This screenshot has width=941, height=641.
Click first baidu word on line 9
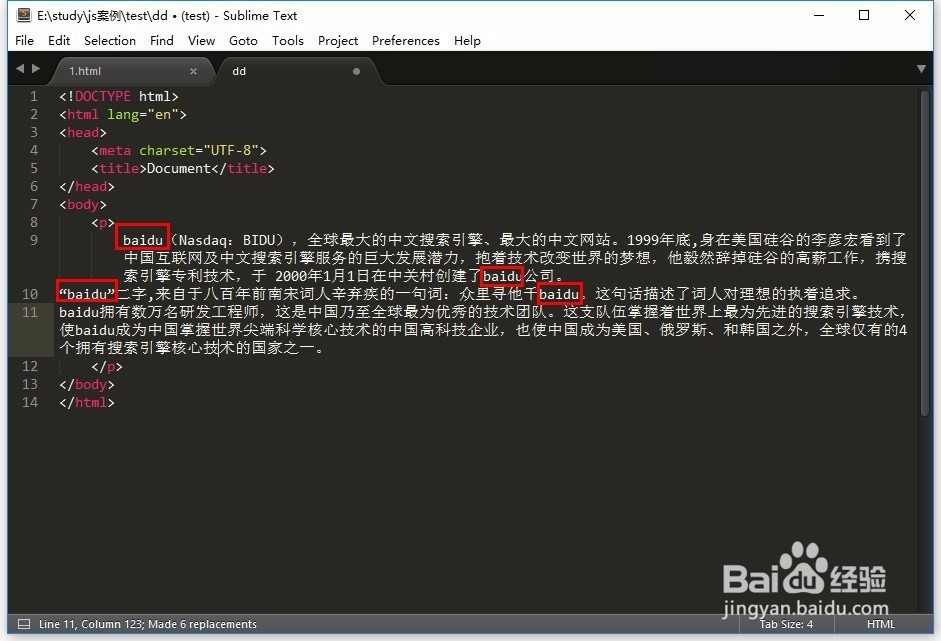pyautogui.click(x=143, y=240)
